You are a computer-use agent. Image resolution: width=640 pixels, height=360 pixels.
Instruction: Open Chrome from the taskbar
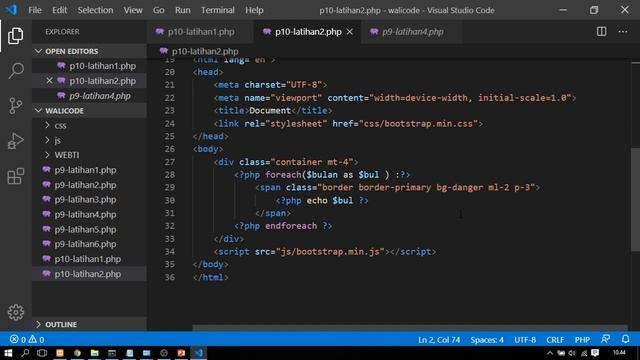(x=77, y=353)
